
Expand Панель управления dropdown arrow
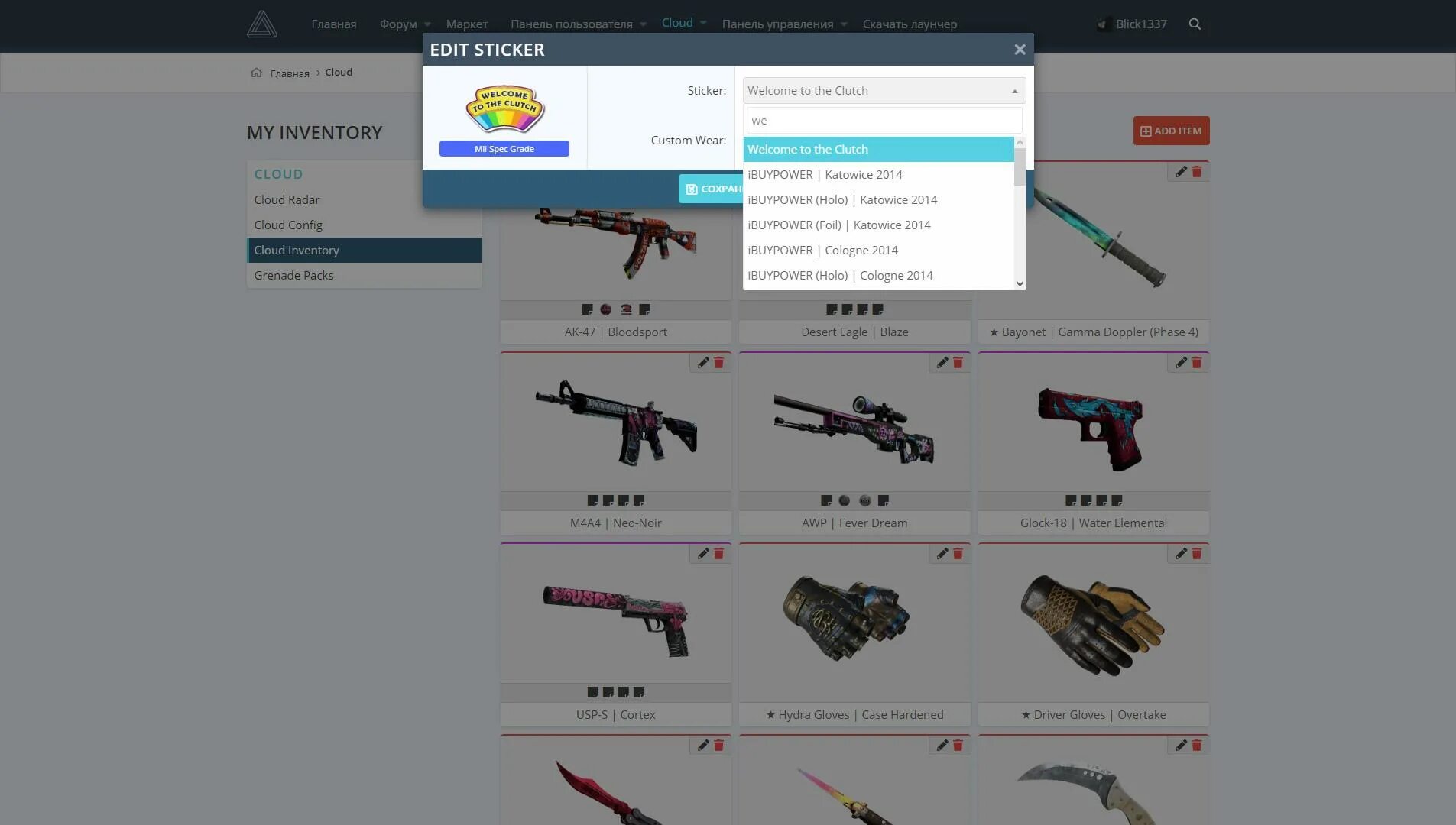(844, 24)
